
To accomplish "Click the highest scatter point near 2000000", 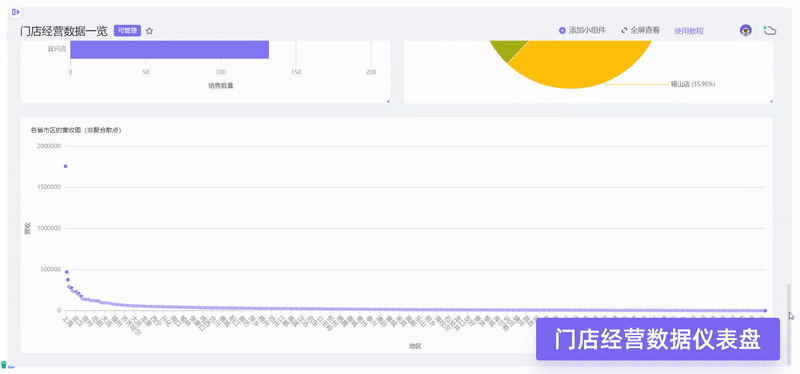I will (65, 166).
